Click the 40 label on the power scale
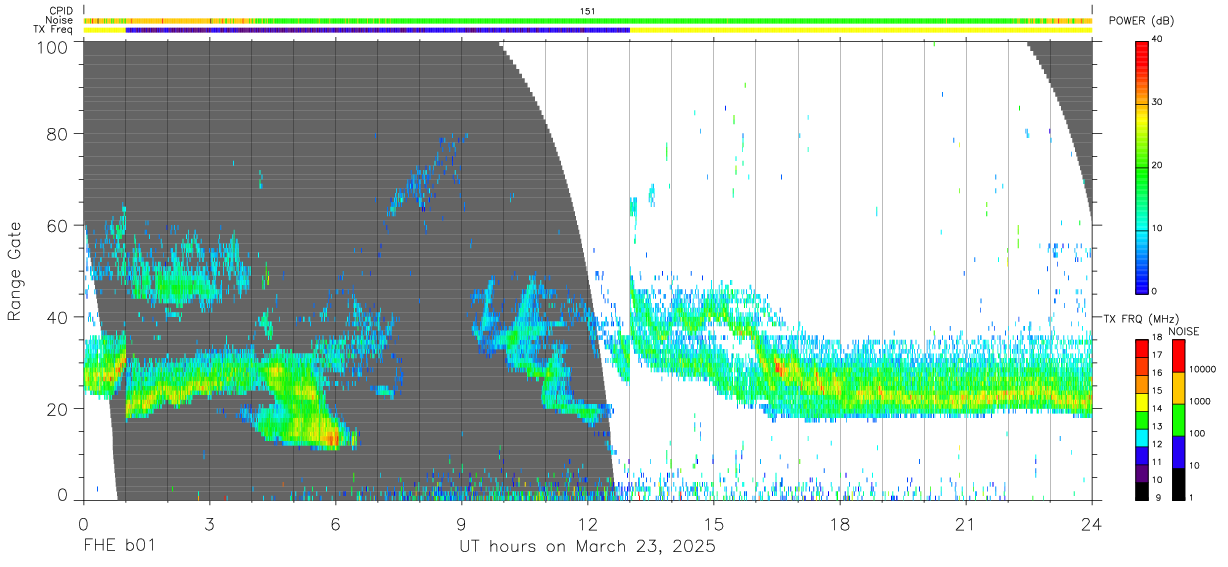 (x=1159, y=40)
